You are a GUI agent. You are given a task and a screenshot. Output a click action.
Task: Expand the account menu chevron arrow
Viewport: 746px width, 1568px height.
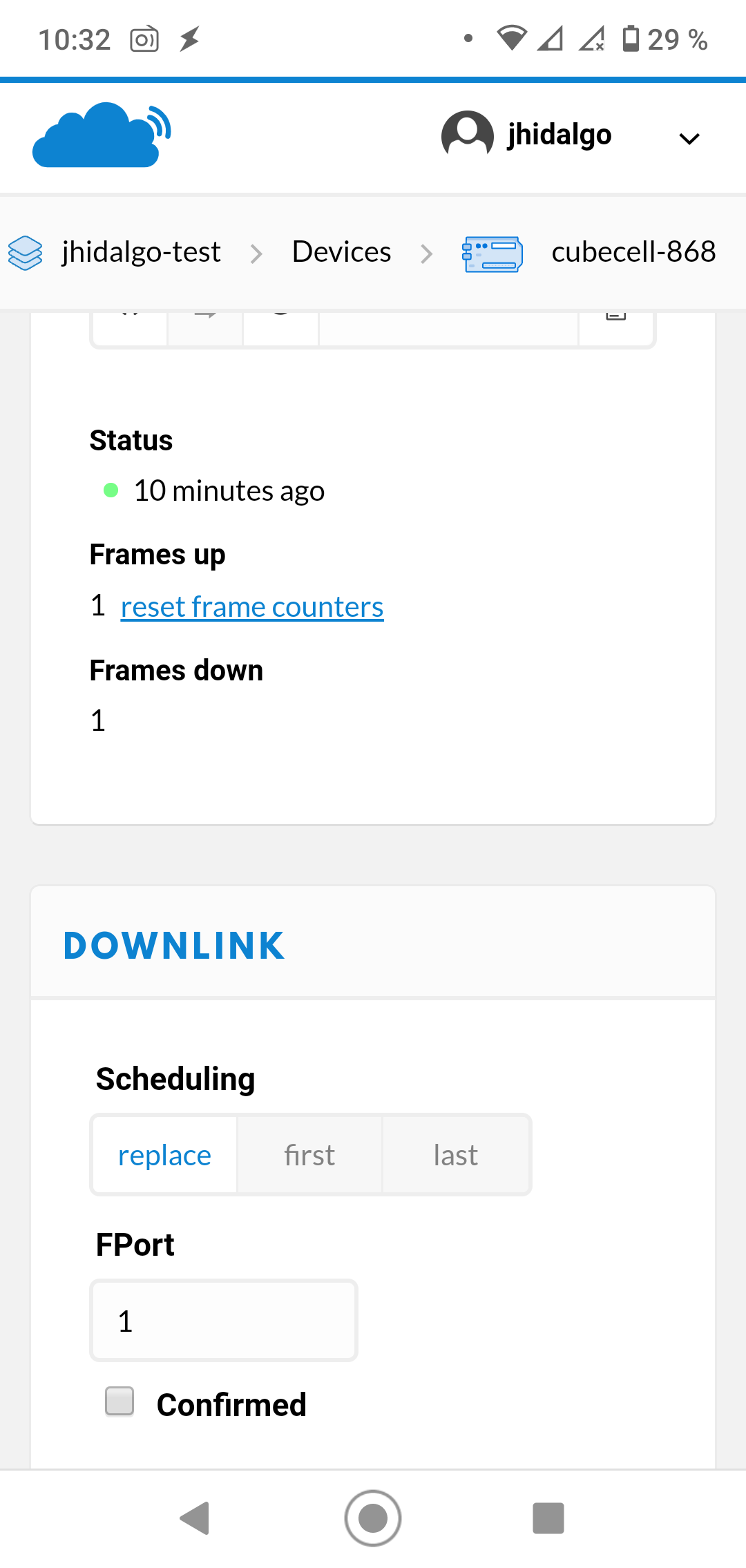point(689,138)
